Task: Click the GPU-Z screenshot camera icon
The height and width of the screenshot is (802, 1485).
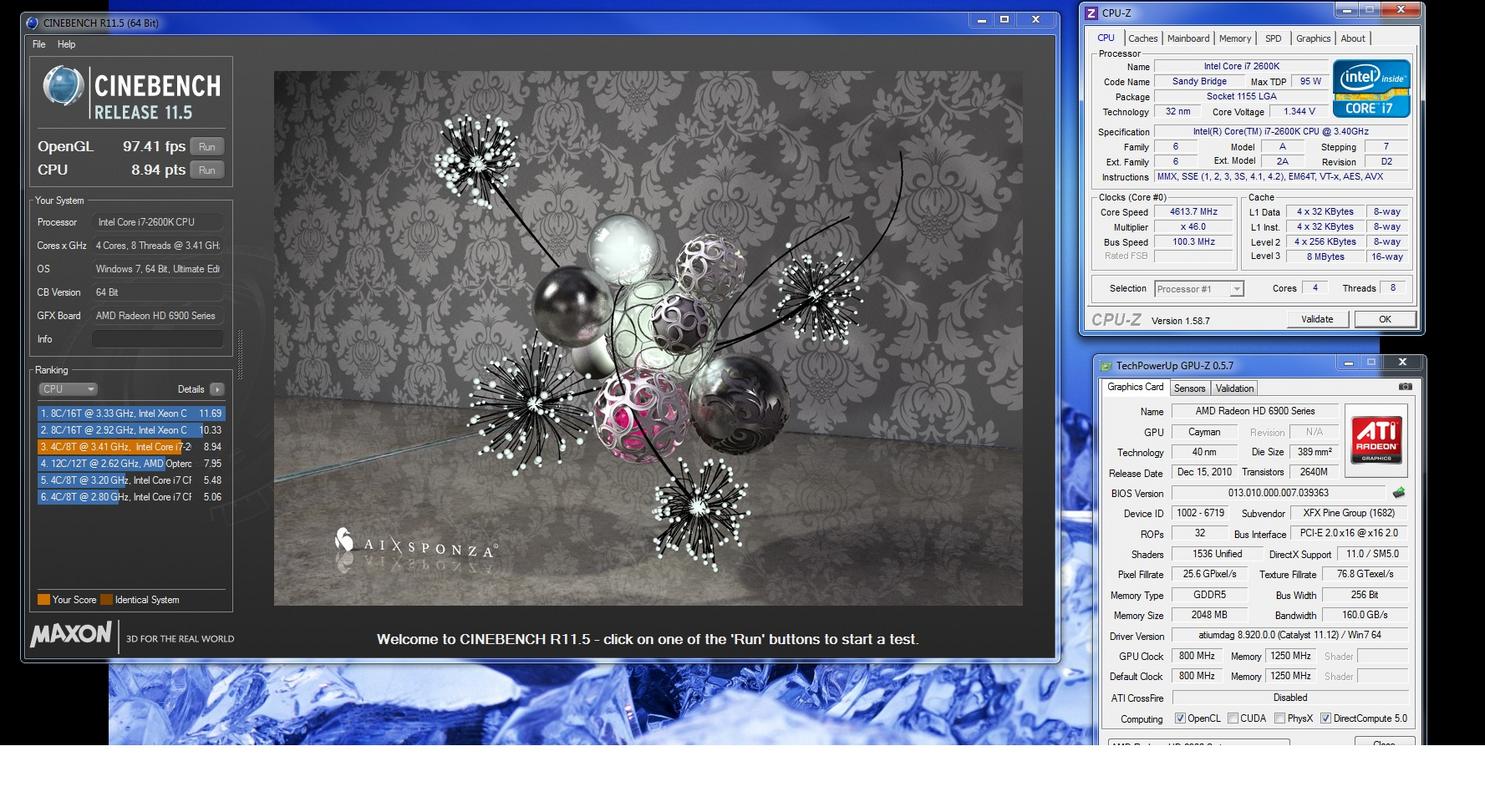Action: tap(1405, 387)
